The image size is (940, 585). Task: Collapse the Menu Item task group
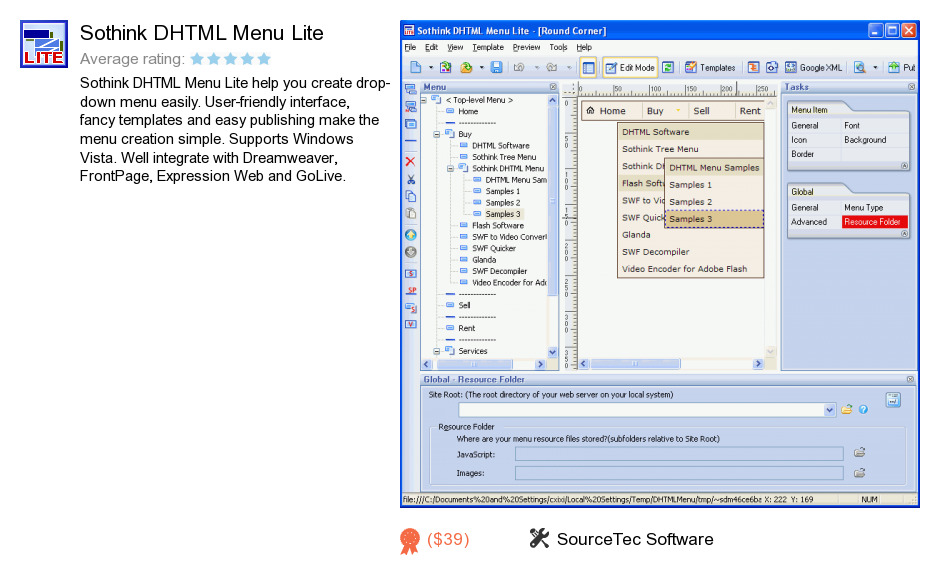coord(904,166)
